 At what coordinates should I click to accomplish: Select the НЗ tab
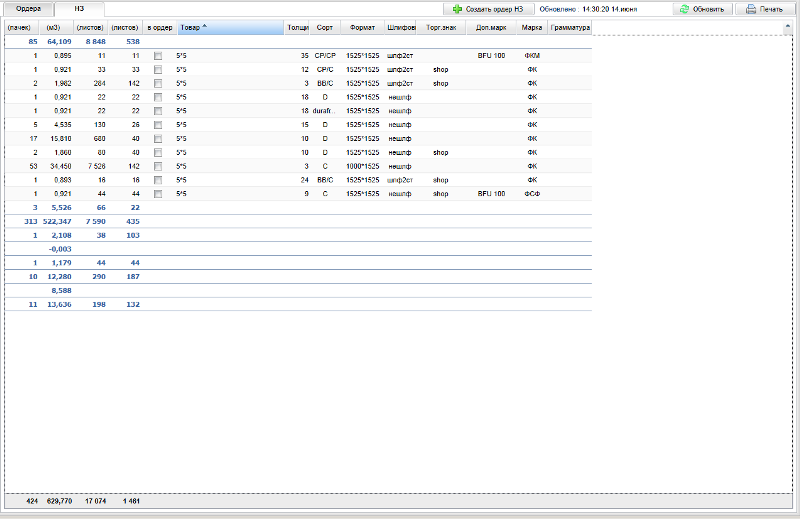click(x=79, y=8)
